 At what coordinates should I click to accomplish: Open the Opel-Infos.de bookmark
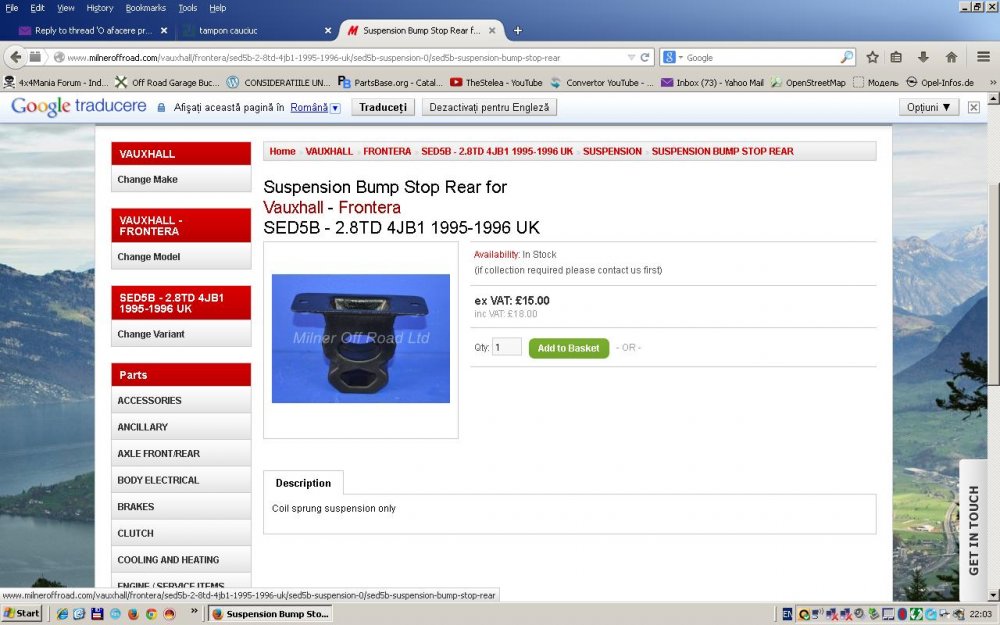click(x=940, y=83)
